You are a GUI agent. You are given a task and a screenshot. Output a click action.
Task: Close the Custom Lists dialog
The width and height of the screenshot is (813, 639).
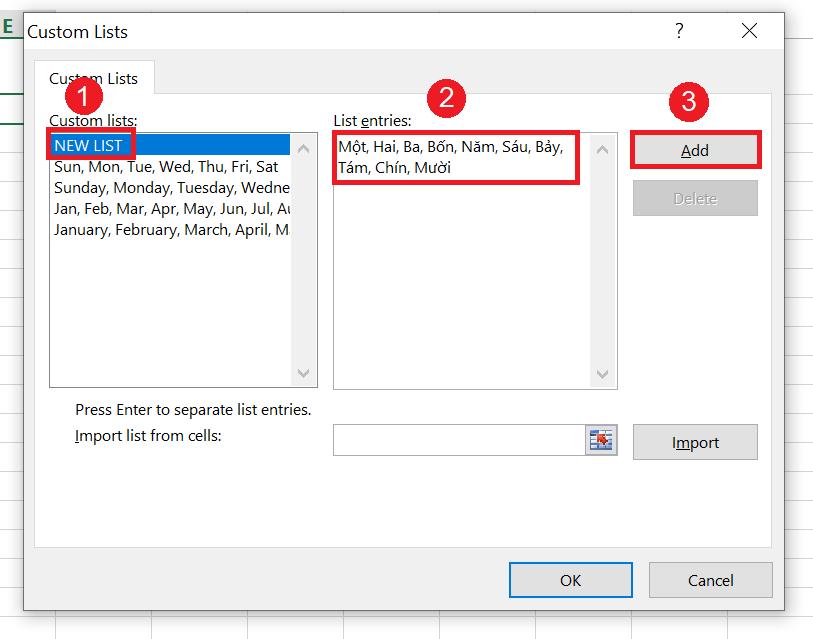tap(749, 31)
